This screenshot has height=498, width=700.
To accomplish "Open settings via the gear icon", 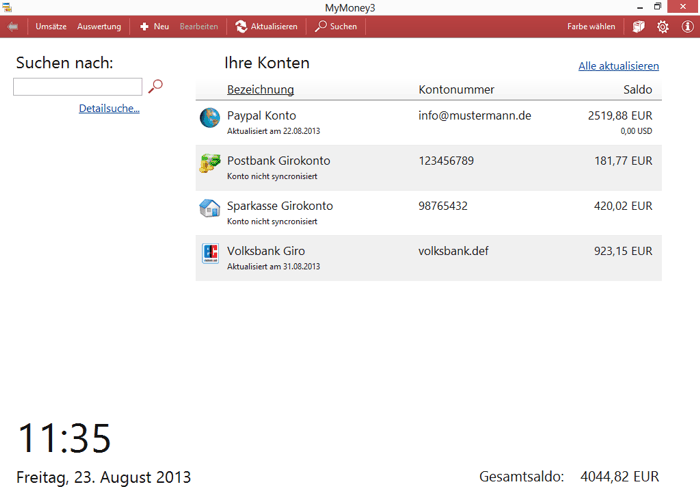I will 663,26.
